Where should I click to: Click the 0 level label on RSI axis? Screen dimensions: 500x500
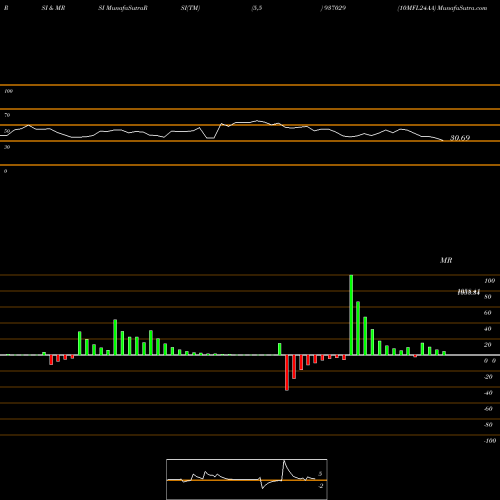[x=5, y=171]
